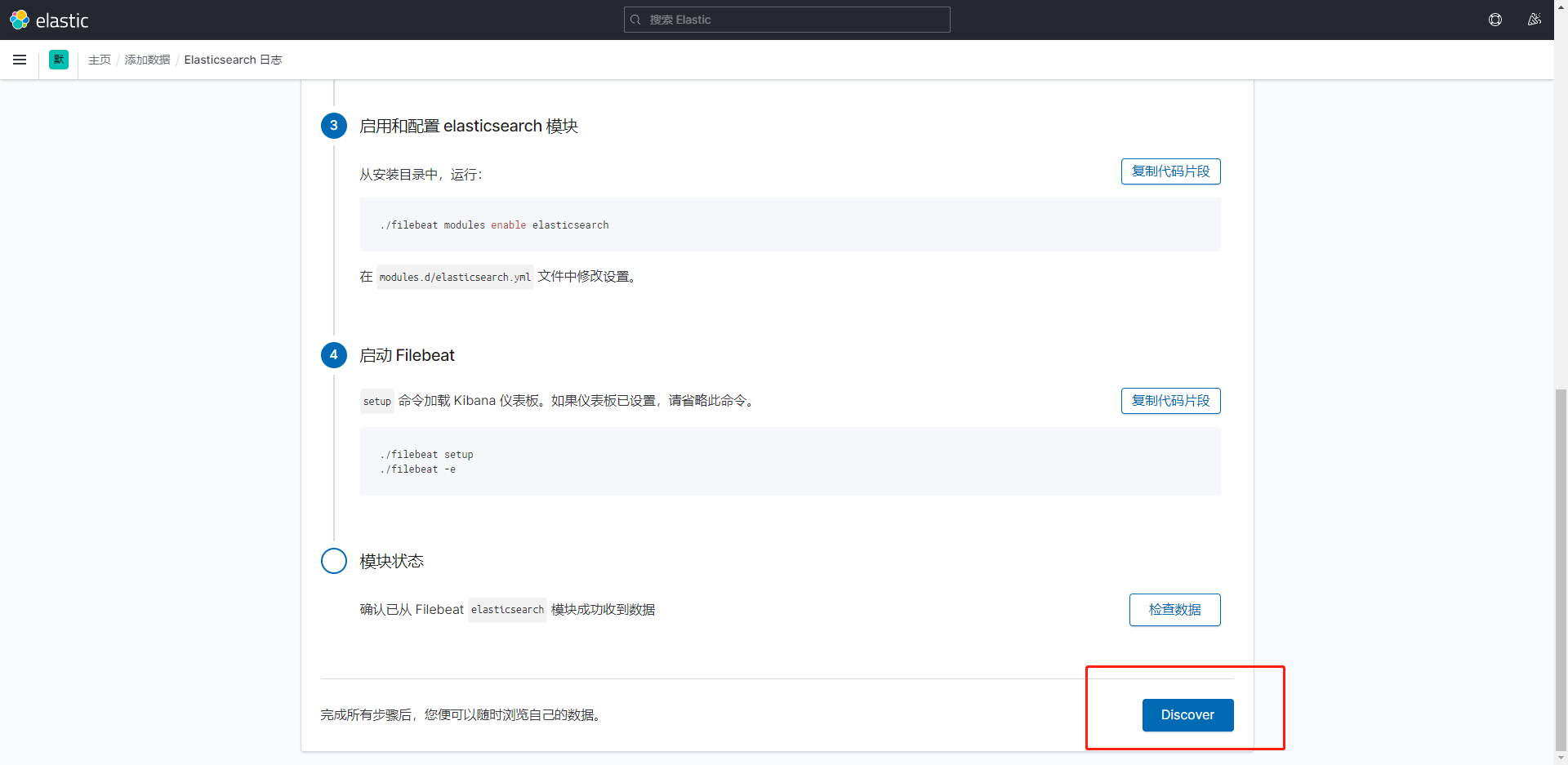This screenshot has height=765, width=1568.
Task: Click the ./filebeat modules enable elasticsearch code
Action: coord(494,225)
